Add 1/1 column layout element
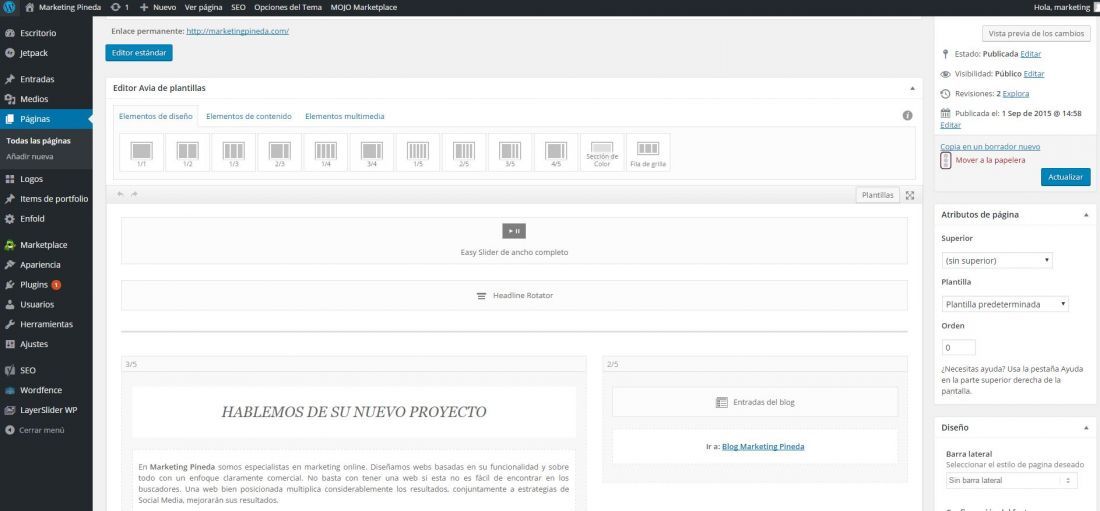 click(142, 152)
